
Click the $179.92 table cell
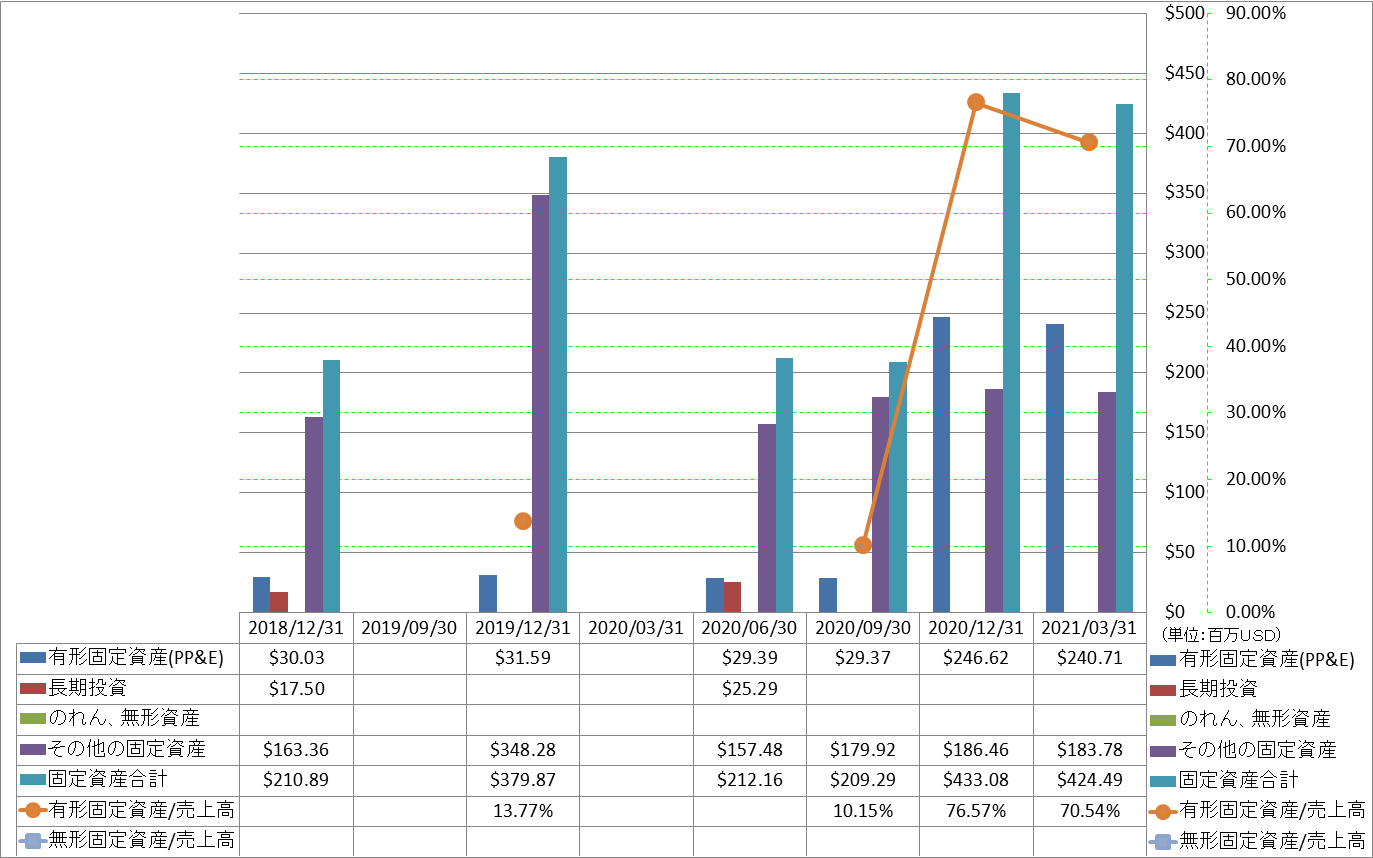pyautogui.click(x=863, y=750)
